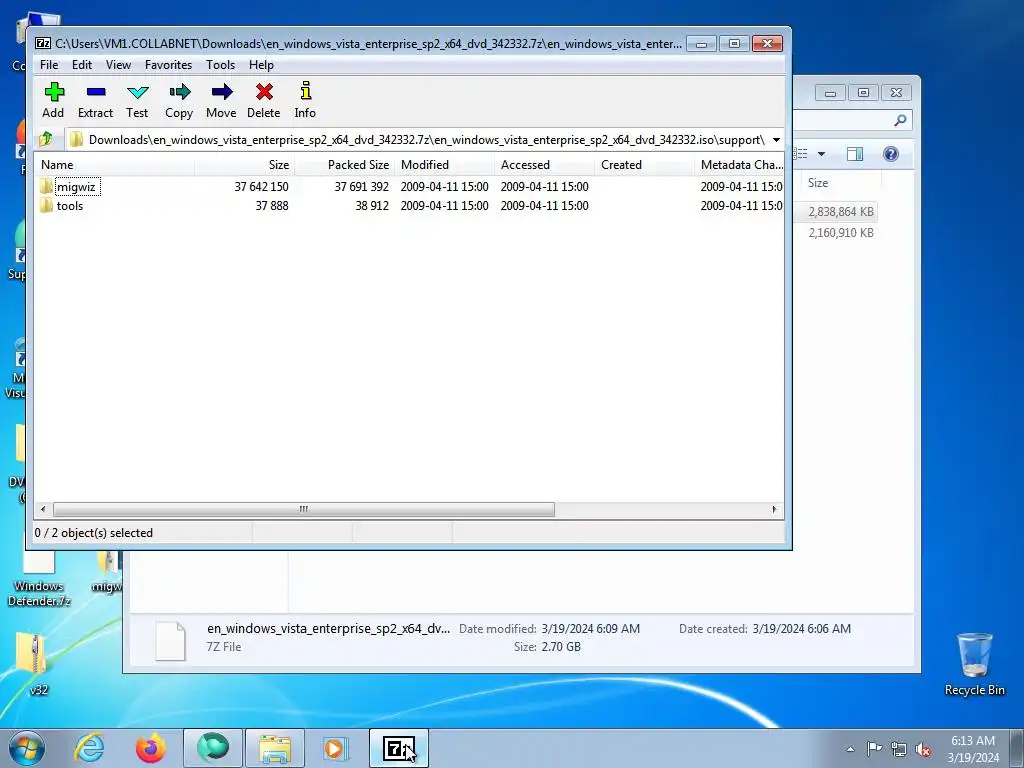This screenshot has width=1024, height=768.
Task: Launch Firefox from taskbar
Action: tap(151, 748)
